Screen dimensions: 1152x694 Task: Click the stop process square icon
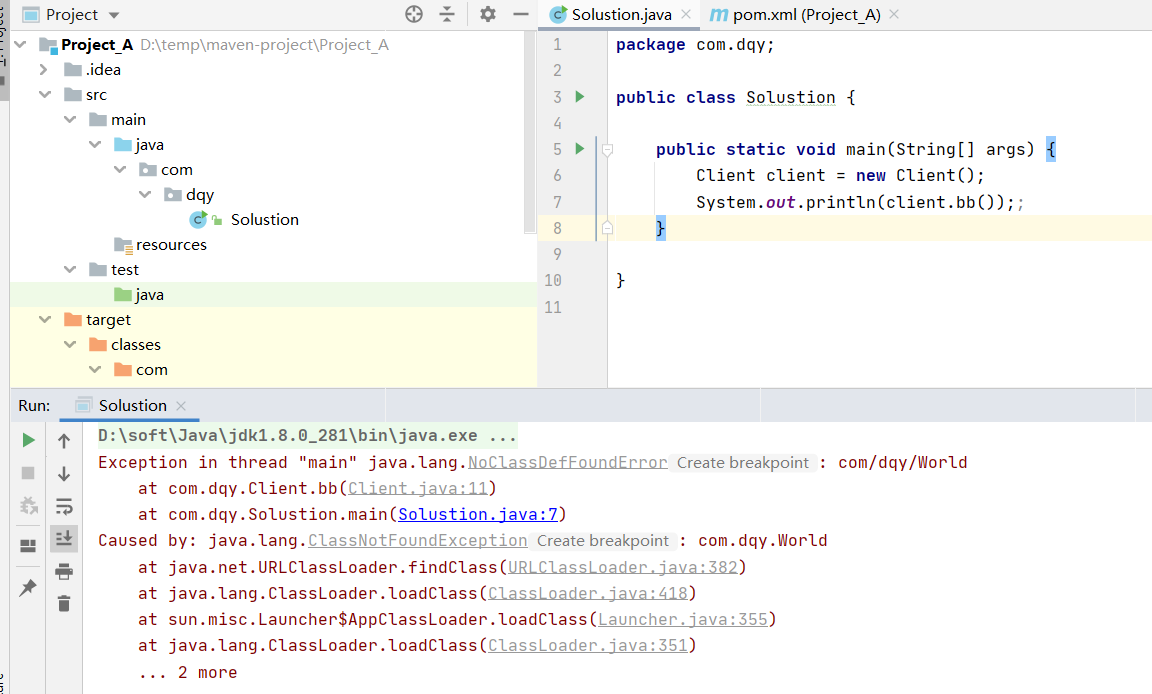tap(28, 473)
